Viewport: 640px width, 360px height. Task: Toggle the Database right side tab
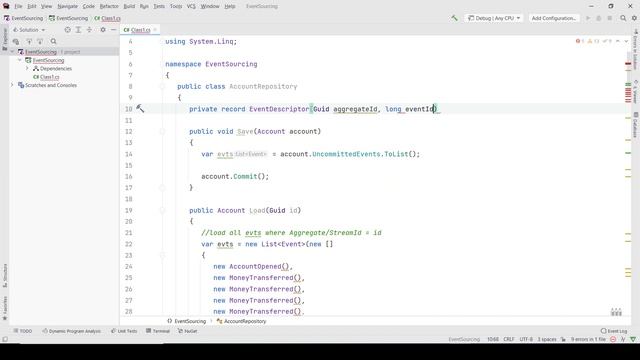[636, 125]
